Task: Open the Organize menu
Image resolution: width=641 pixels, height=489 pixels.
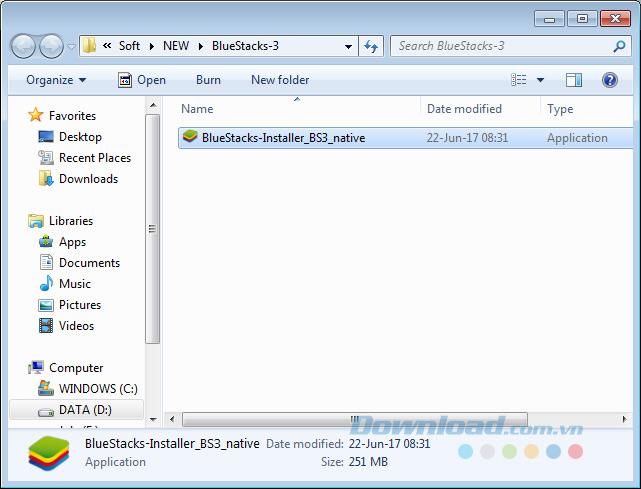Action: click(x=56, y=80)
